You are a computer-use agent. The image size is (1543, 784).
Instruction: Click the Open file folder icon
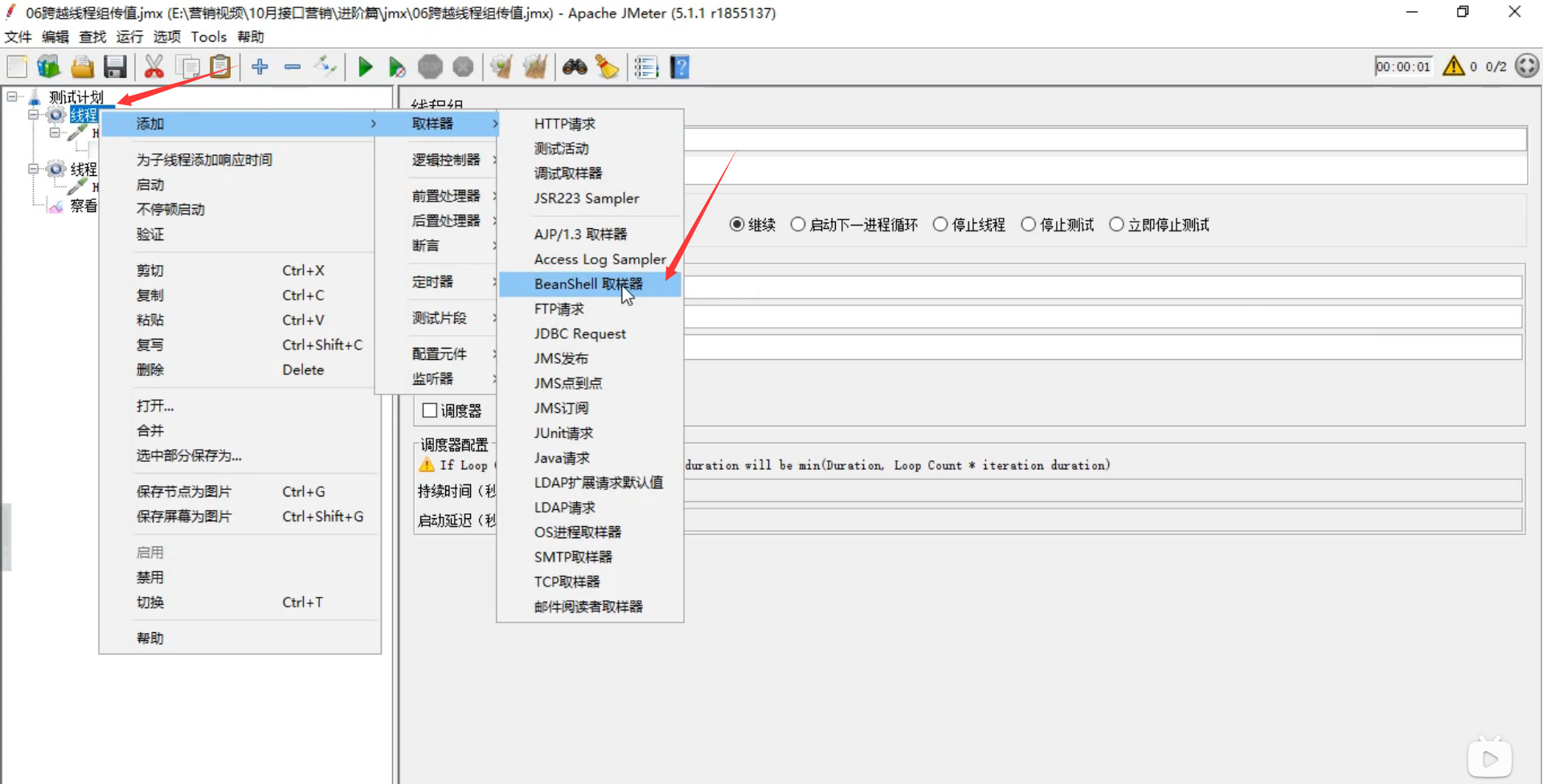pos(82,67)
